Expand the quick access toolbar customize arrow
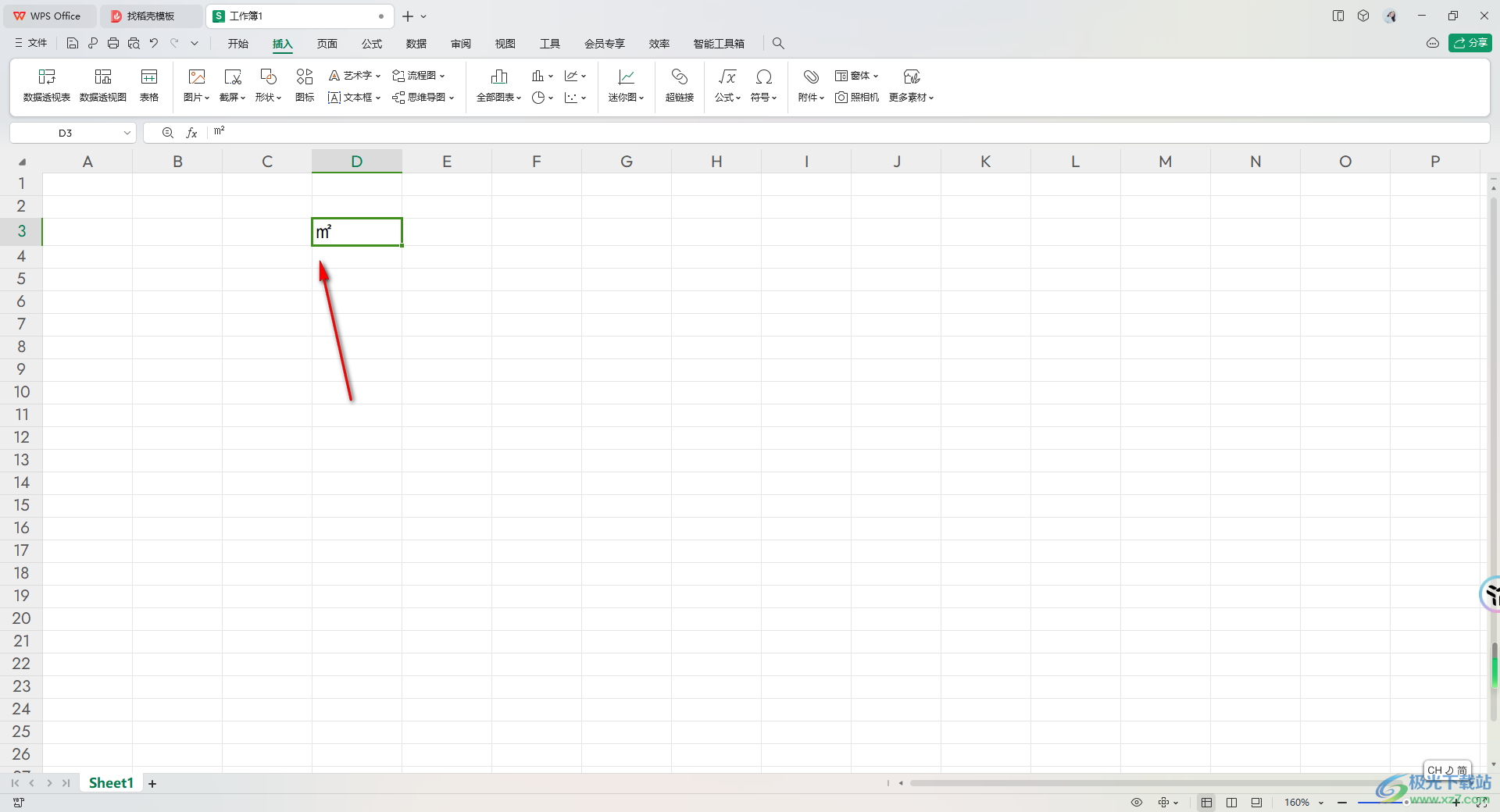The image size is (1500, 812). (x=195, y=44)
